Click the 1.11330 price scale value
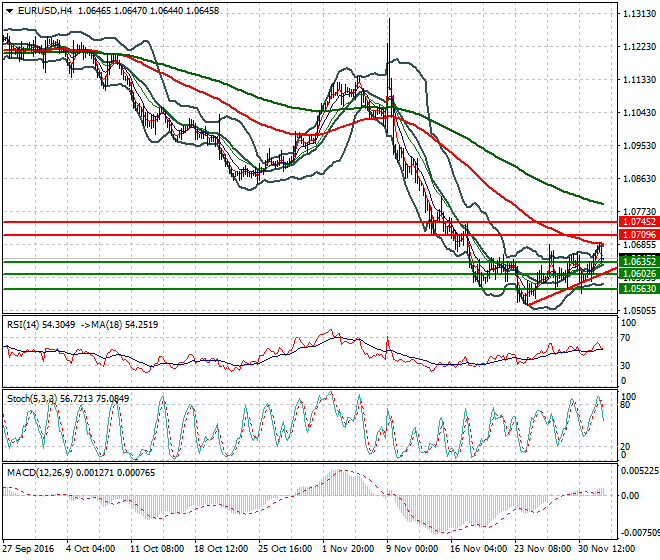Image resolution: width=660 pixels, height=560 pixels. click(x=639, y=80)
